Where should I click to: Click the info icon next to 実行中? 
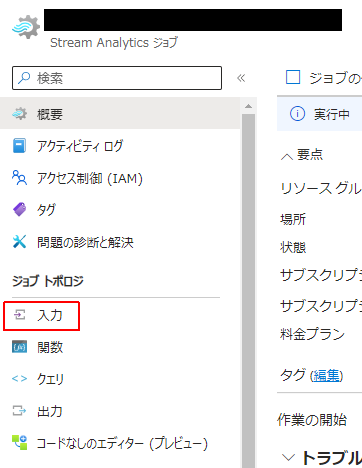click(x=297, y=114)
